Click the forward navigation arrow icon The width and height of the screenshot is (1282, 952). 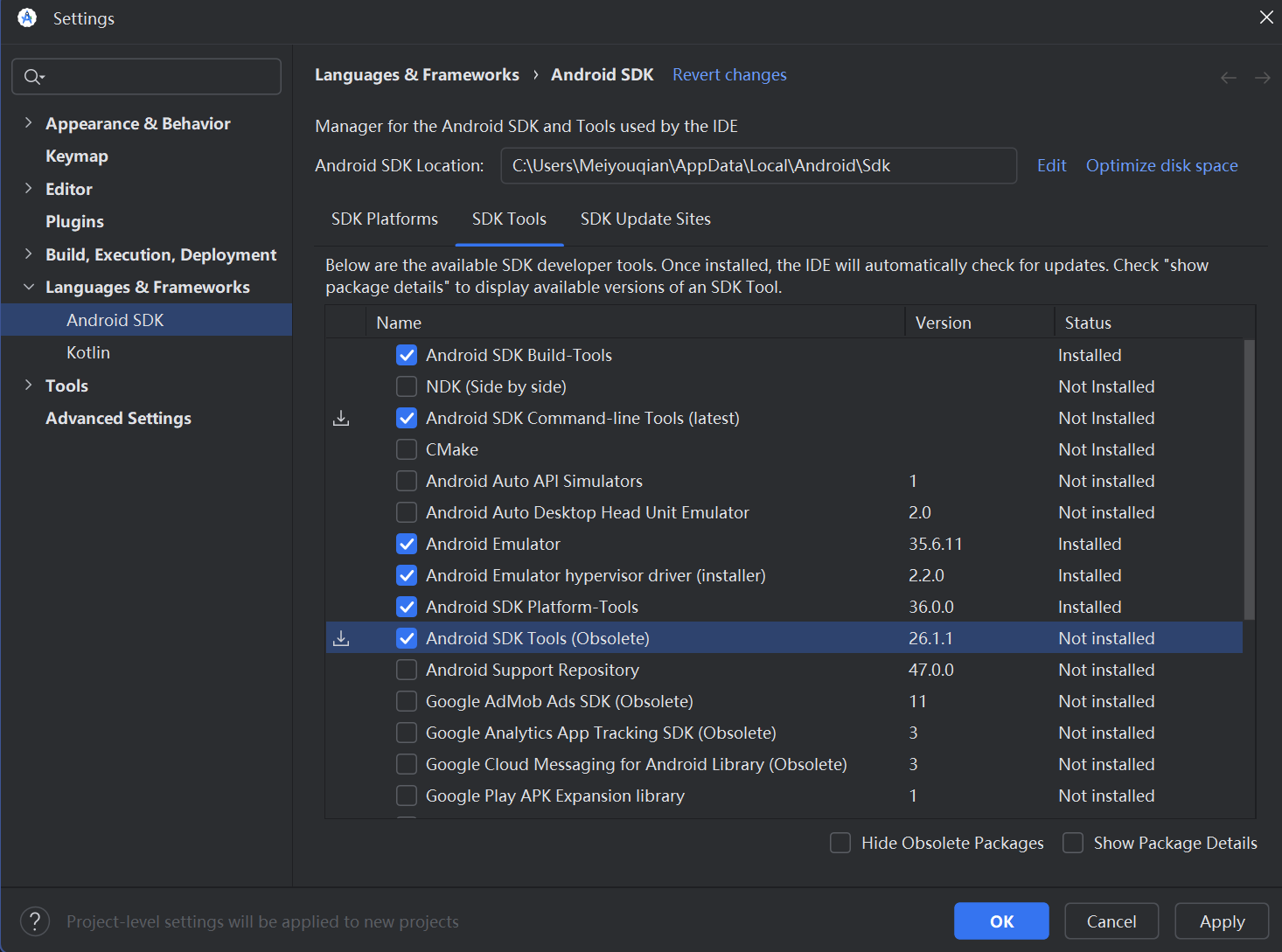[x=1262, y=78]
